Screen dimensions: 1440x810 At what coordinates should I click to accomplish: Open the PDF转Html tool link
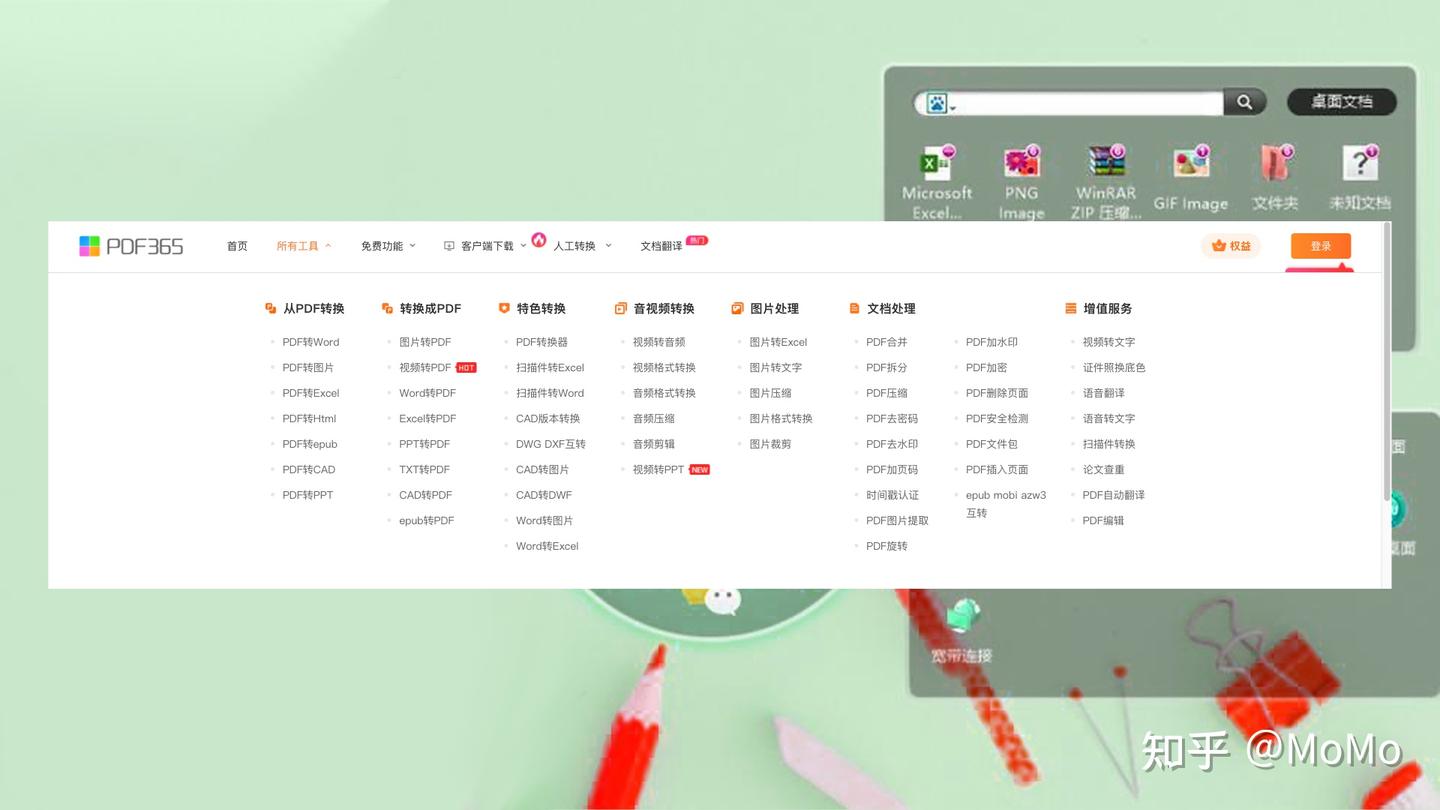click(309, 419)
